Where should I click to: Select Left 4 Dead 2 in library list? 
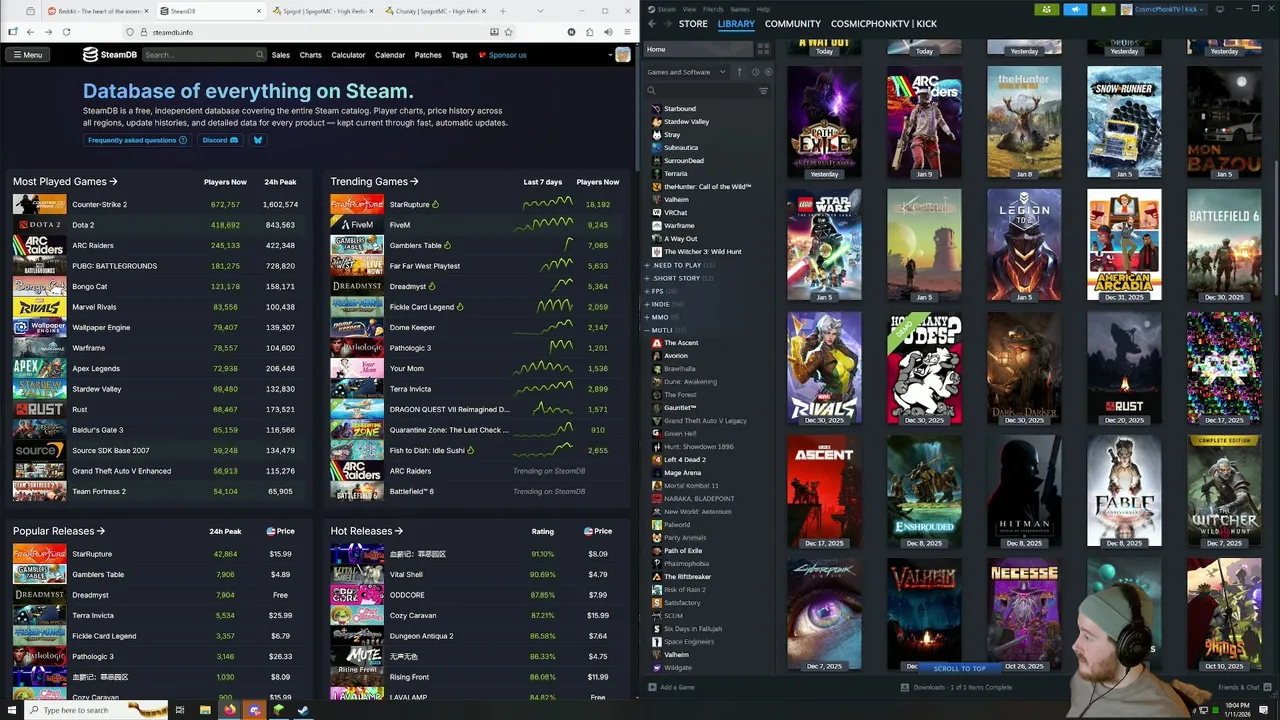coord(684,459)
